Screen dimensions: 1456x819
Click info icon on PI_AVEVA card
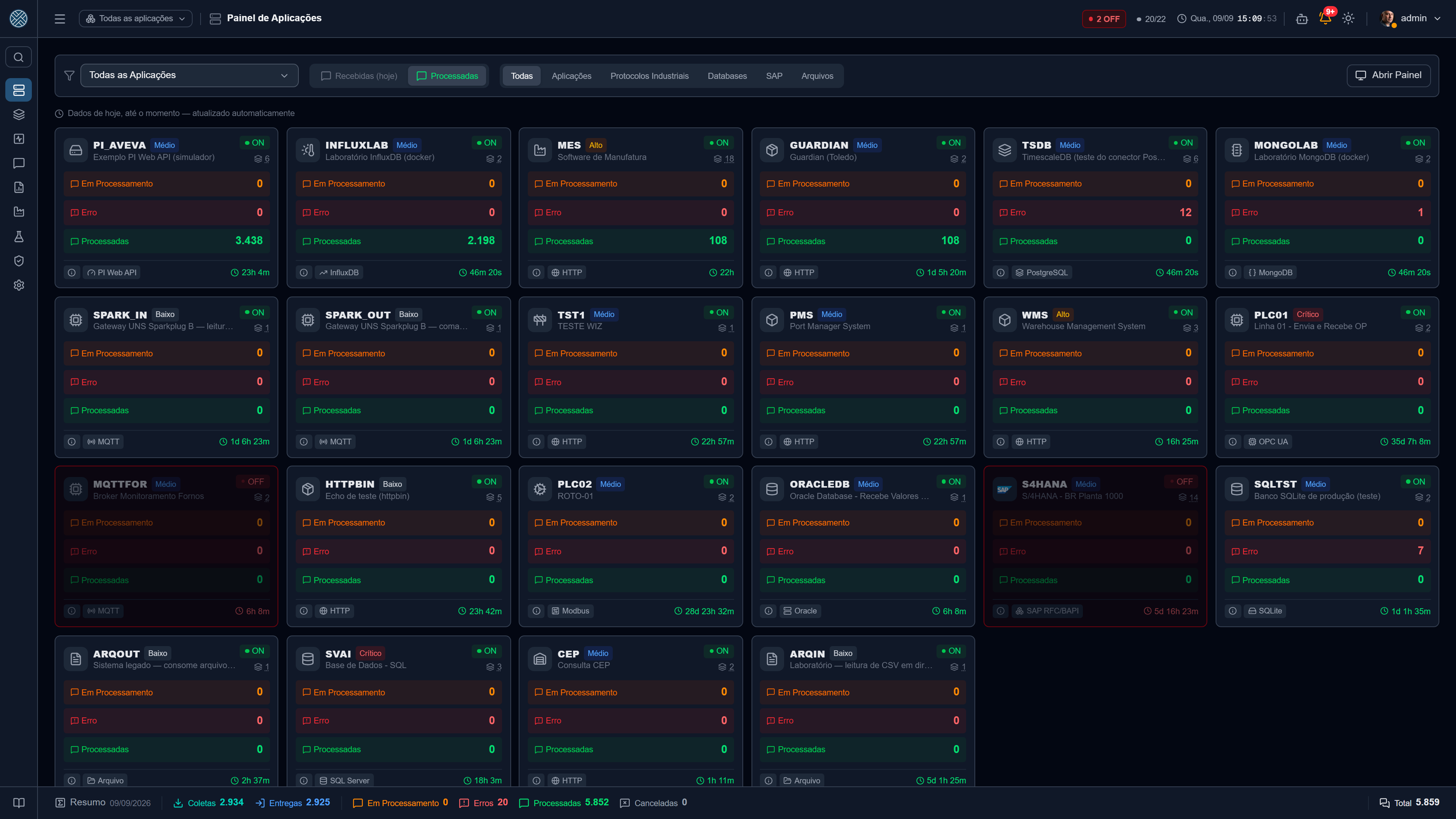[72, 273]
